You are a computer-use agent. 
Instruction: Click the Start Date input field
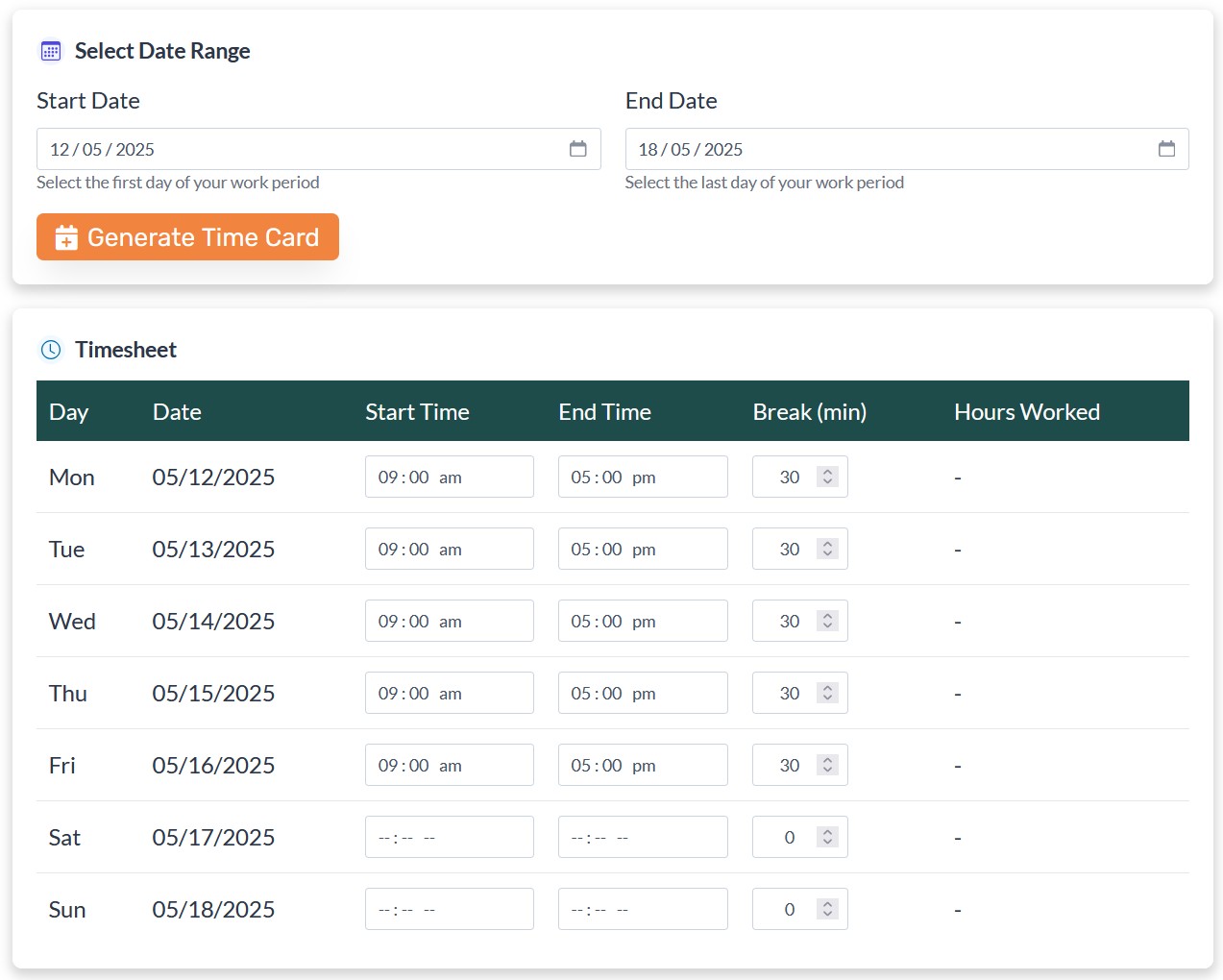(298, 149)
